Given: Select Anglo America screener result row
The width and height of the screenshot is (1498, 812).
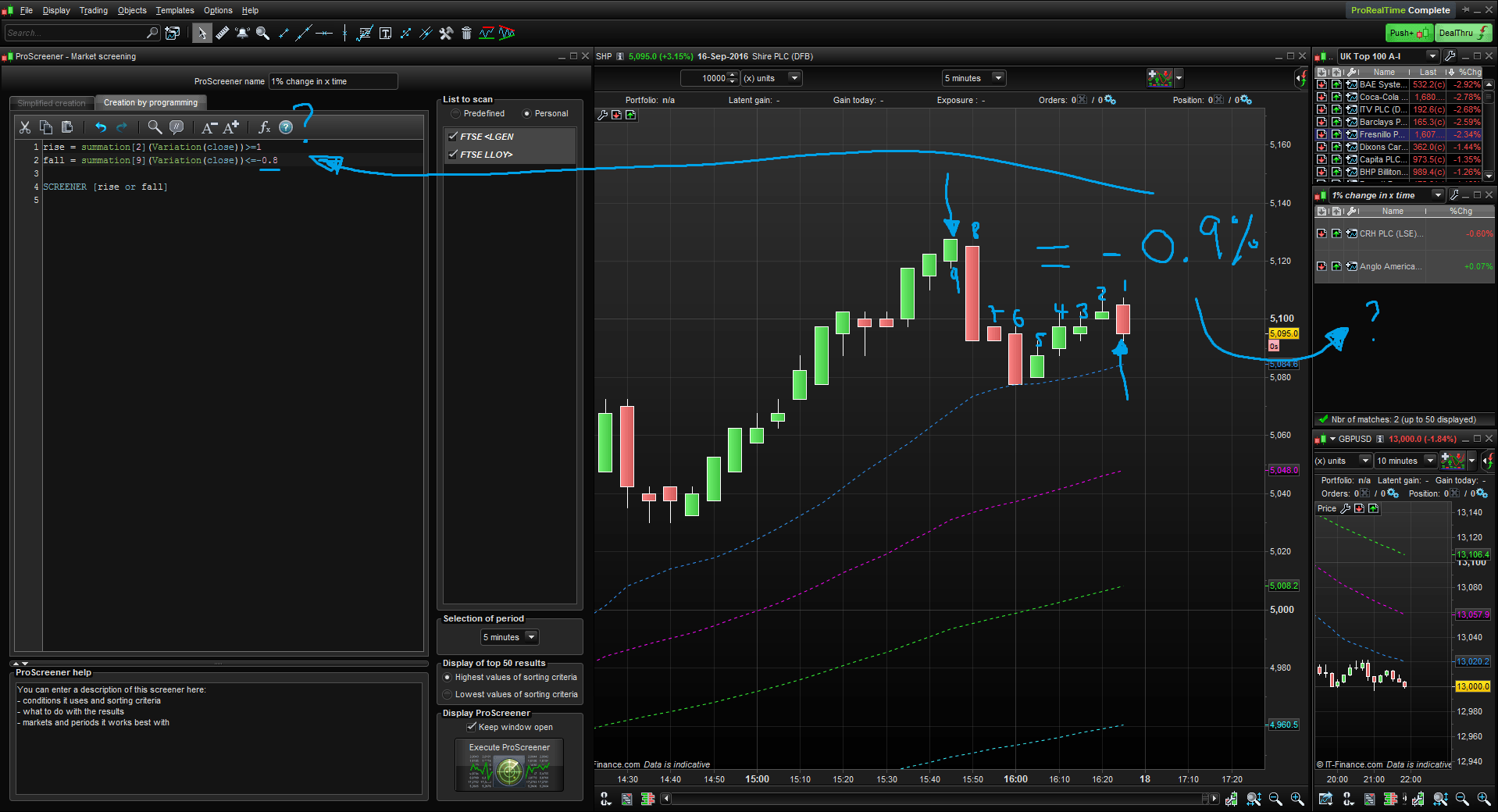Looking at the screenshot, I should click(1404, 266).
